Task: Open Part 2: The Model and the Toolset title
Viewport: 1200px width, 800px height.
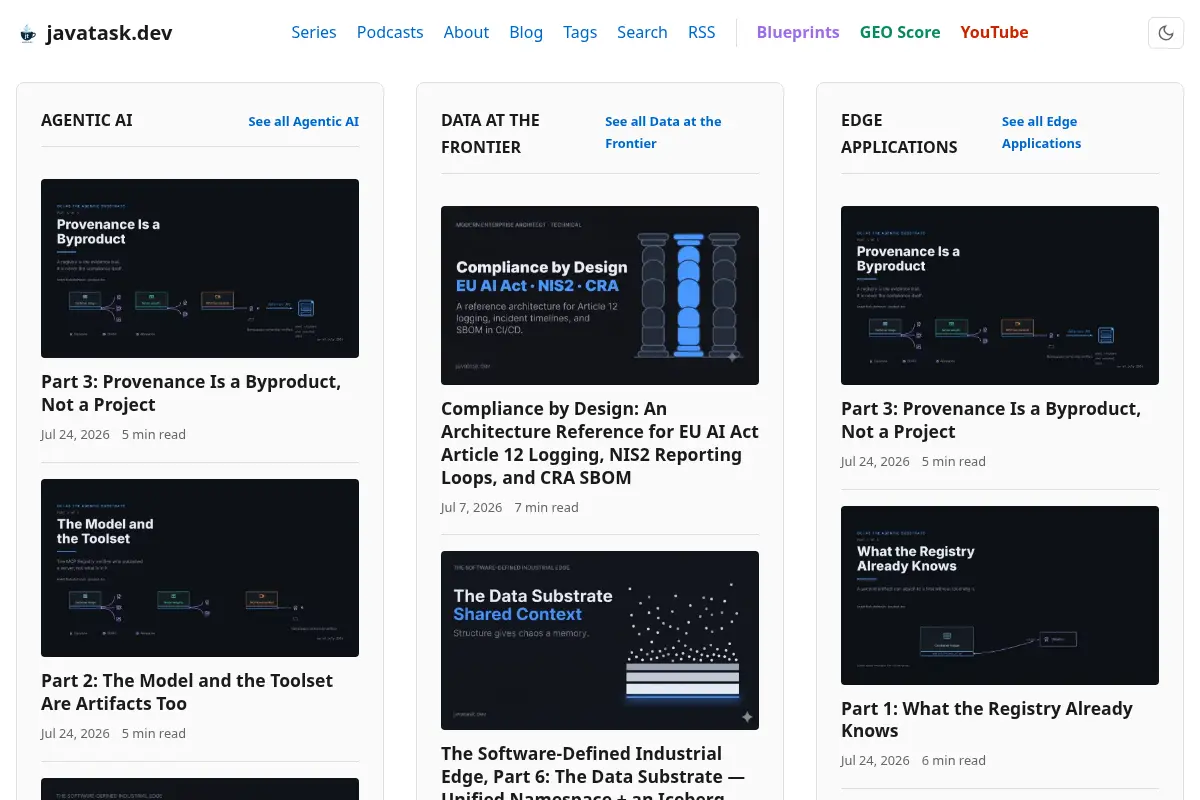Action: [187, 692]
